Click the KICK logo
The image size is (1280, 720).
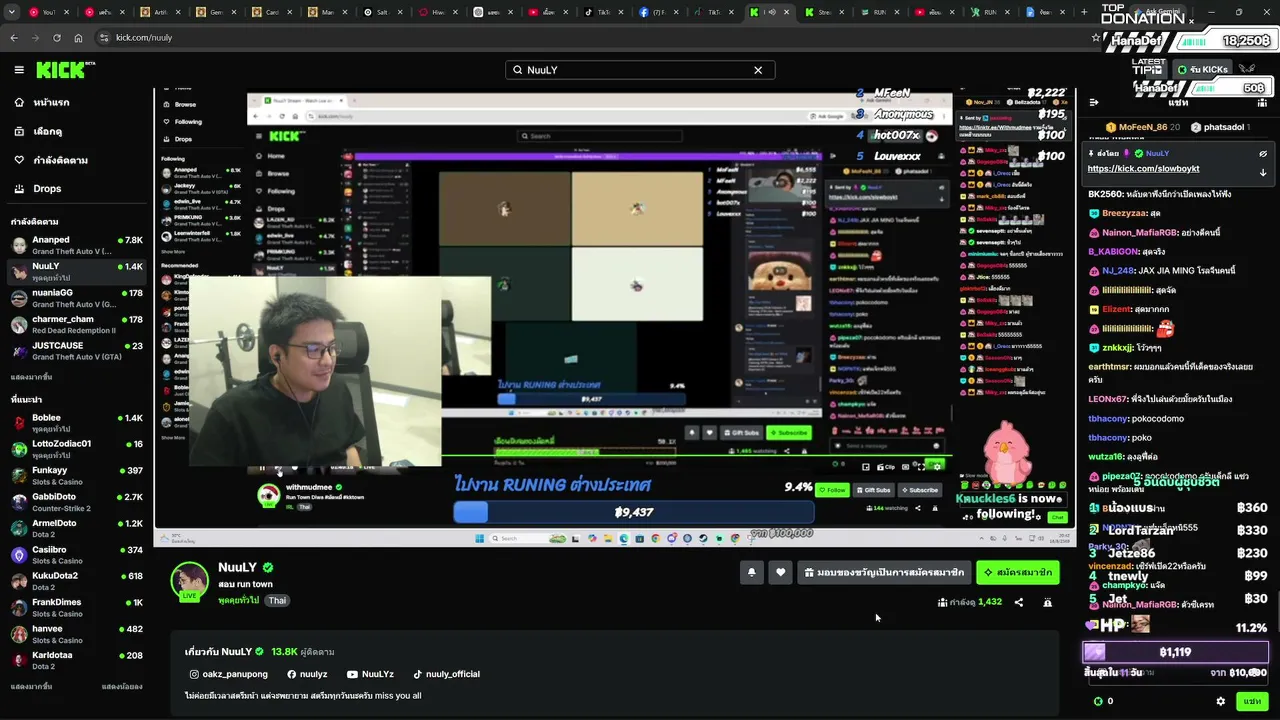pos(65,70)
